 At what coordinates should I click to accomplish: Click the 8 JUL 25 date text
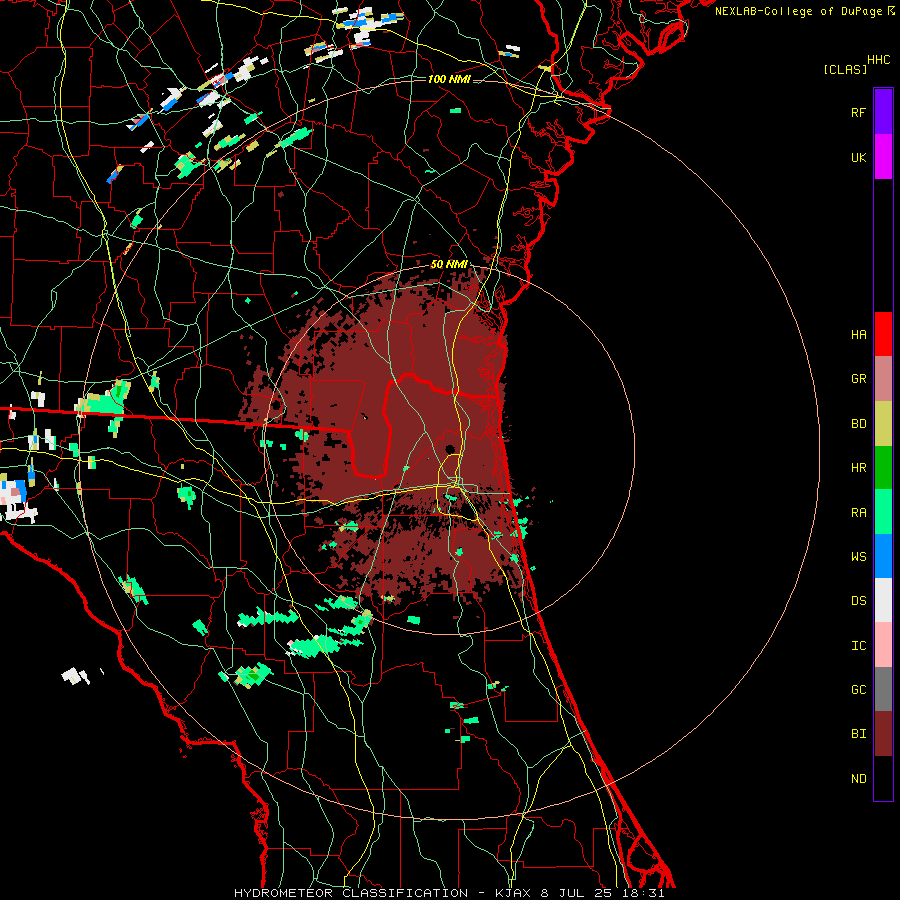coord(577,893)
